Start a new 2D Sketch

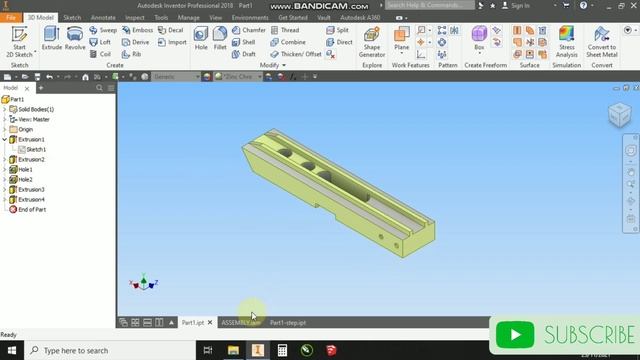click(x=19, y=42)
